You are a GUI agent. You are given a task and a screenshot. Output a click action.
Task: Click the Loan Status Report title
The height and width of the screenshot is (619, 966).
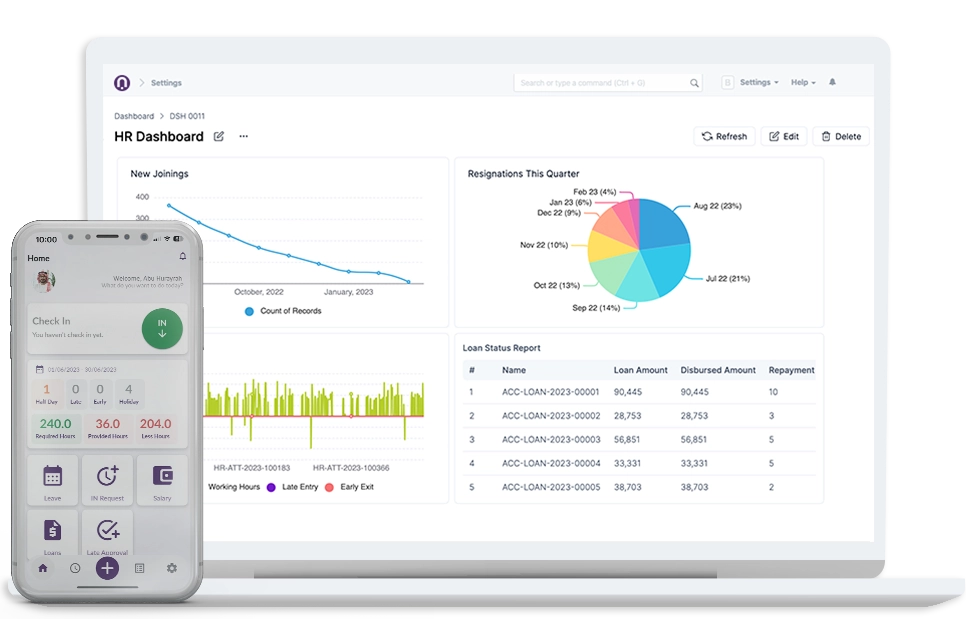[x=501, y=348]
